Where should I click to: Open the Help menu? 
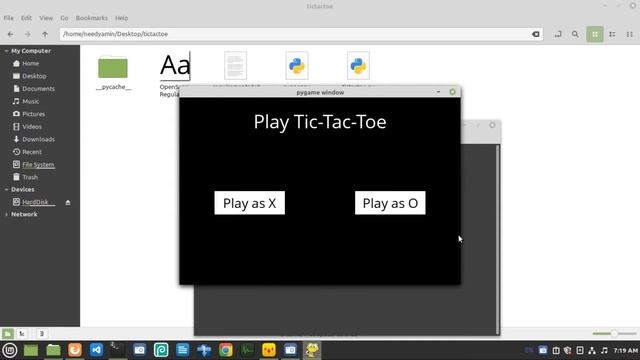click(x=121, y=18)
